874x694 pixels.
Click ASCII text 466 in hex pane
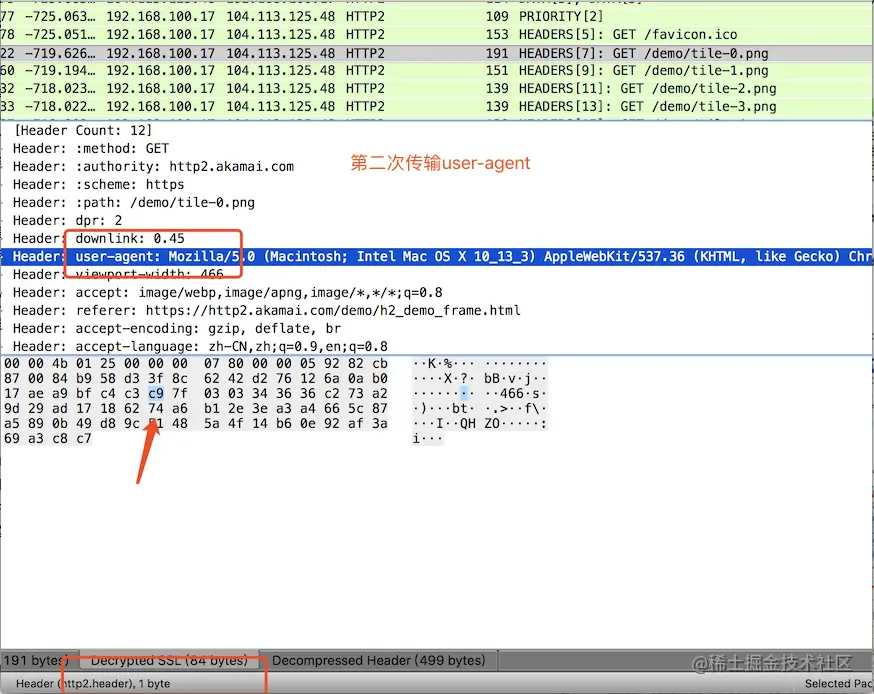pyautogui.click(x=512, y=394)
